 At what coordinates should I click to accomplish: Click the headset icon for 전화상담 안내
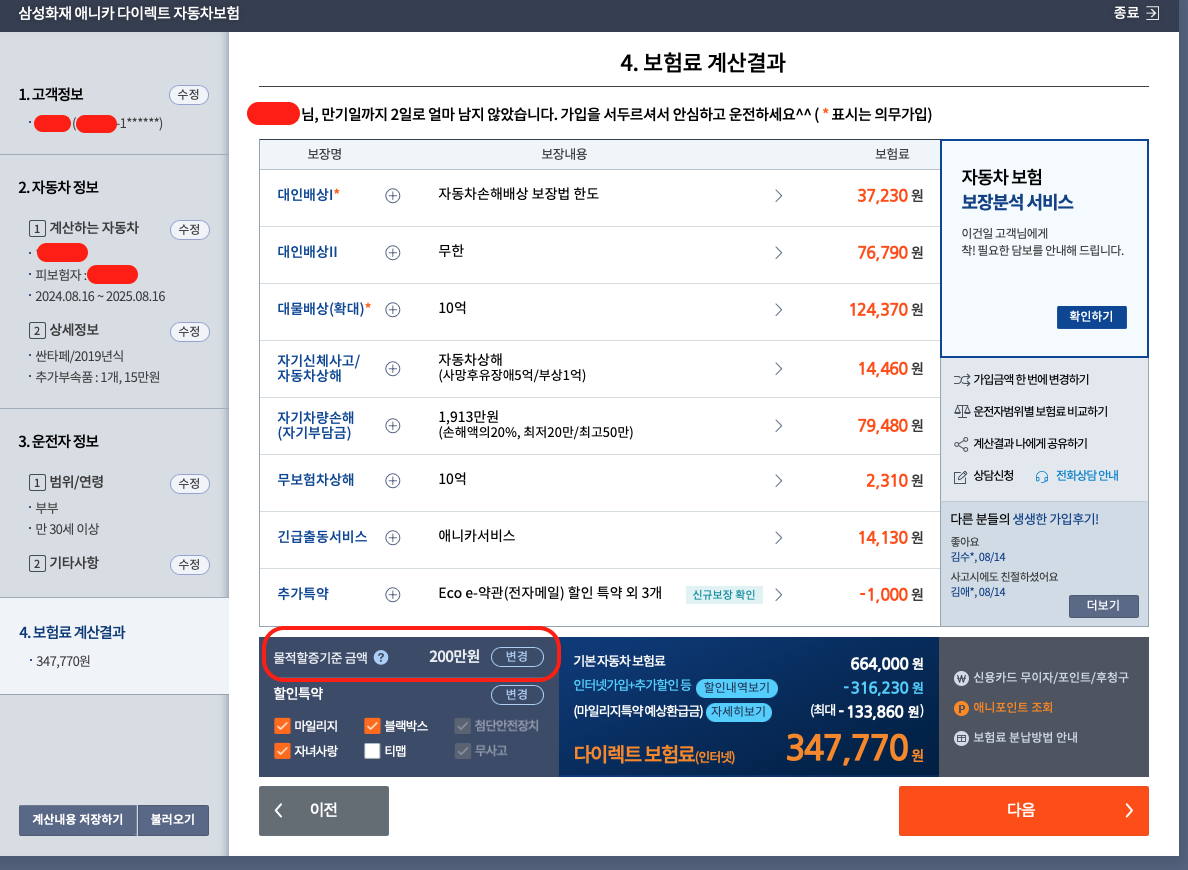[x=1042, y=477]
